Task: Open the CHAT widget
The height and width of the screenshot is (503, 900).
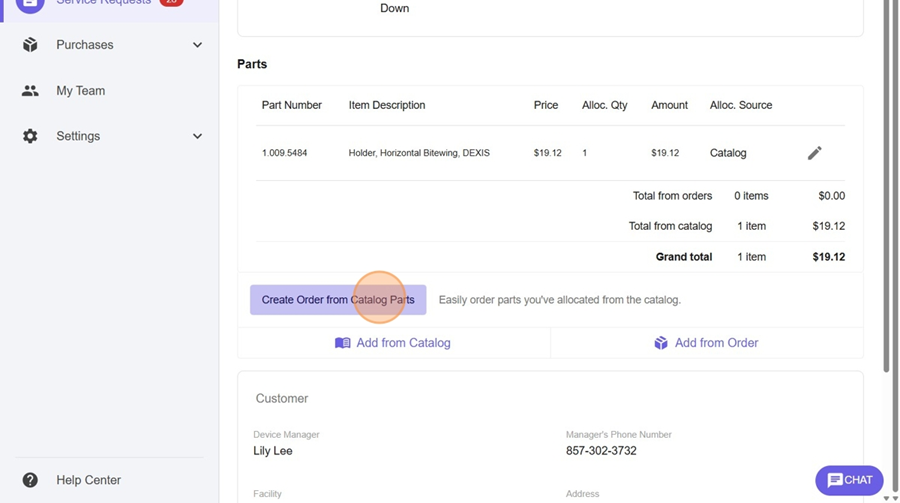Action: click(849, 480)
